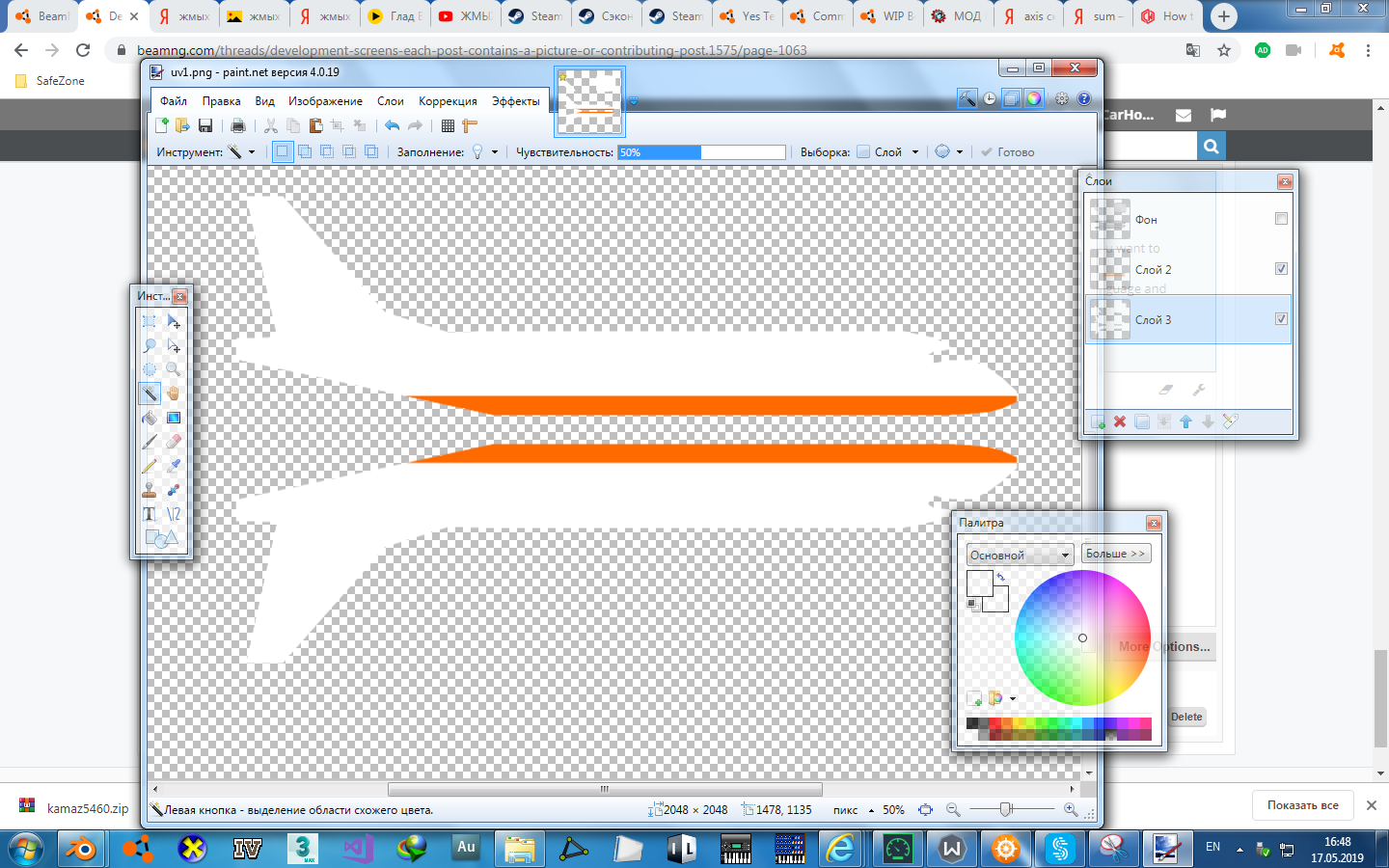The image size is (1389, 868).
Task: Select the Lasso Select tool
Action: (150, 345)
